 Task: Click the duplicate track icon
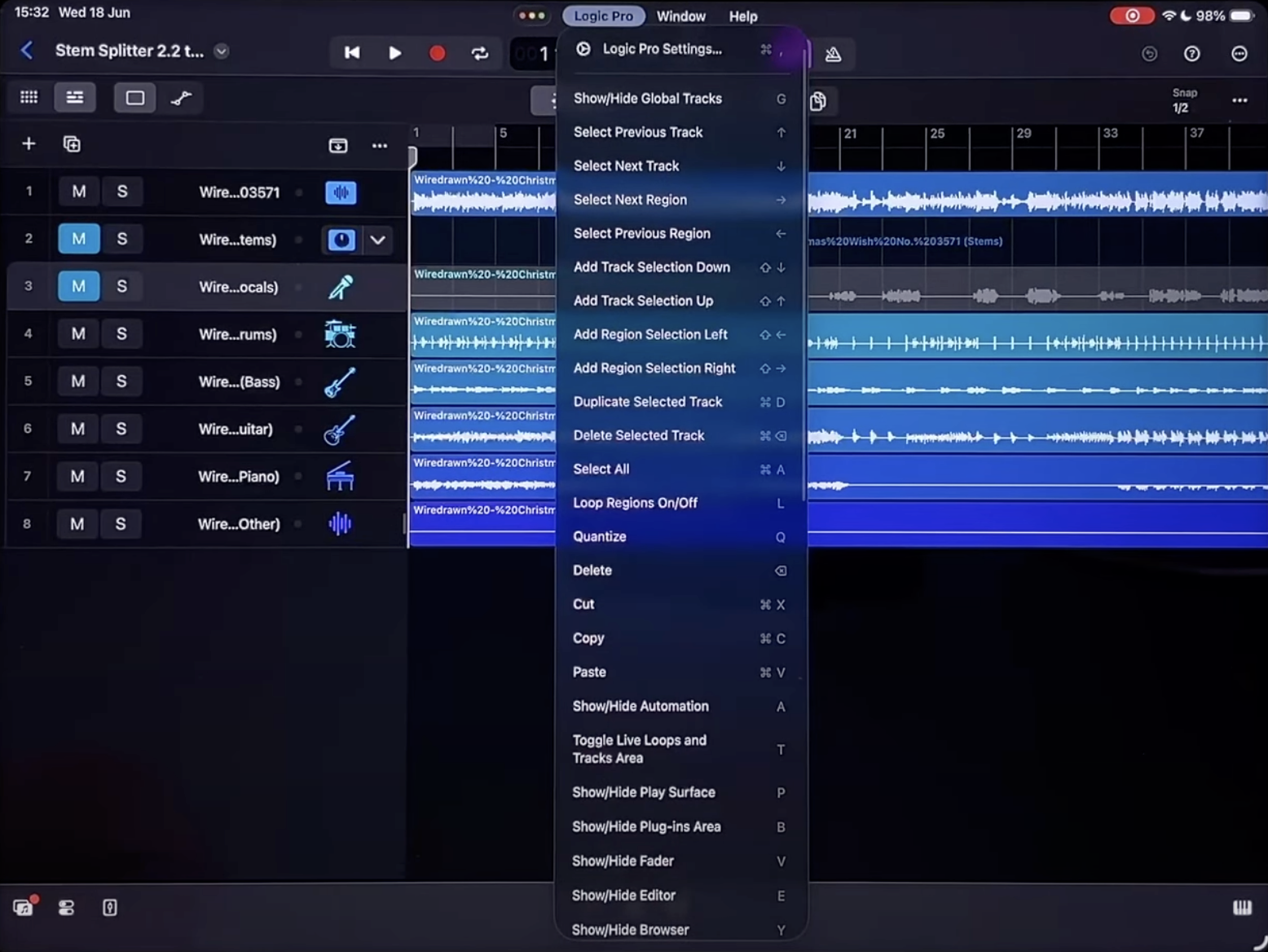tap(72, 144)
